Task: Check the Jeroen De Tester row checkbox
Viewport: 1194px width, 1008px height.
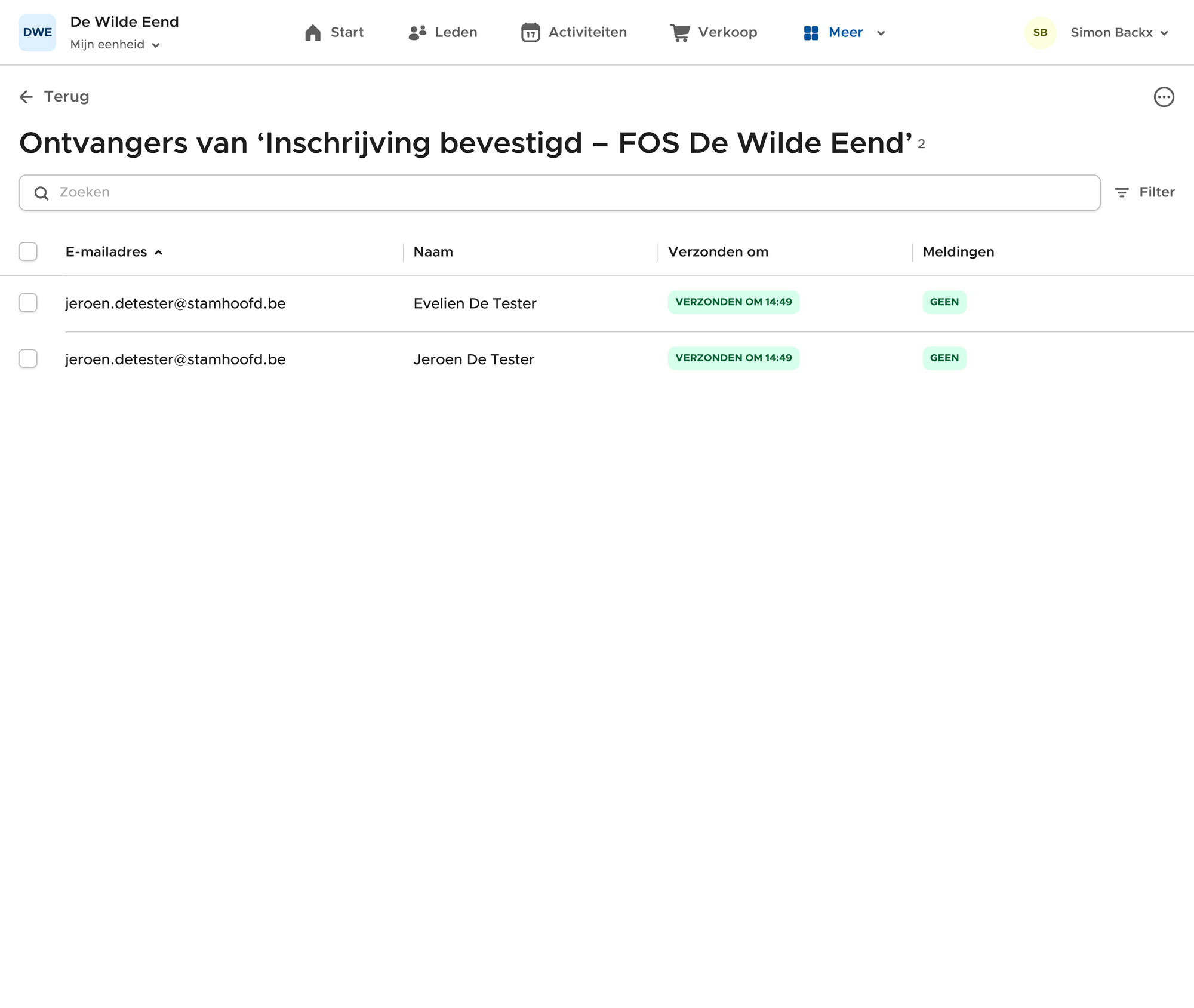Action: coord(28,359)
